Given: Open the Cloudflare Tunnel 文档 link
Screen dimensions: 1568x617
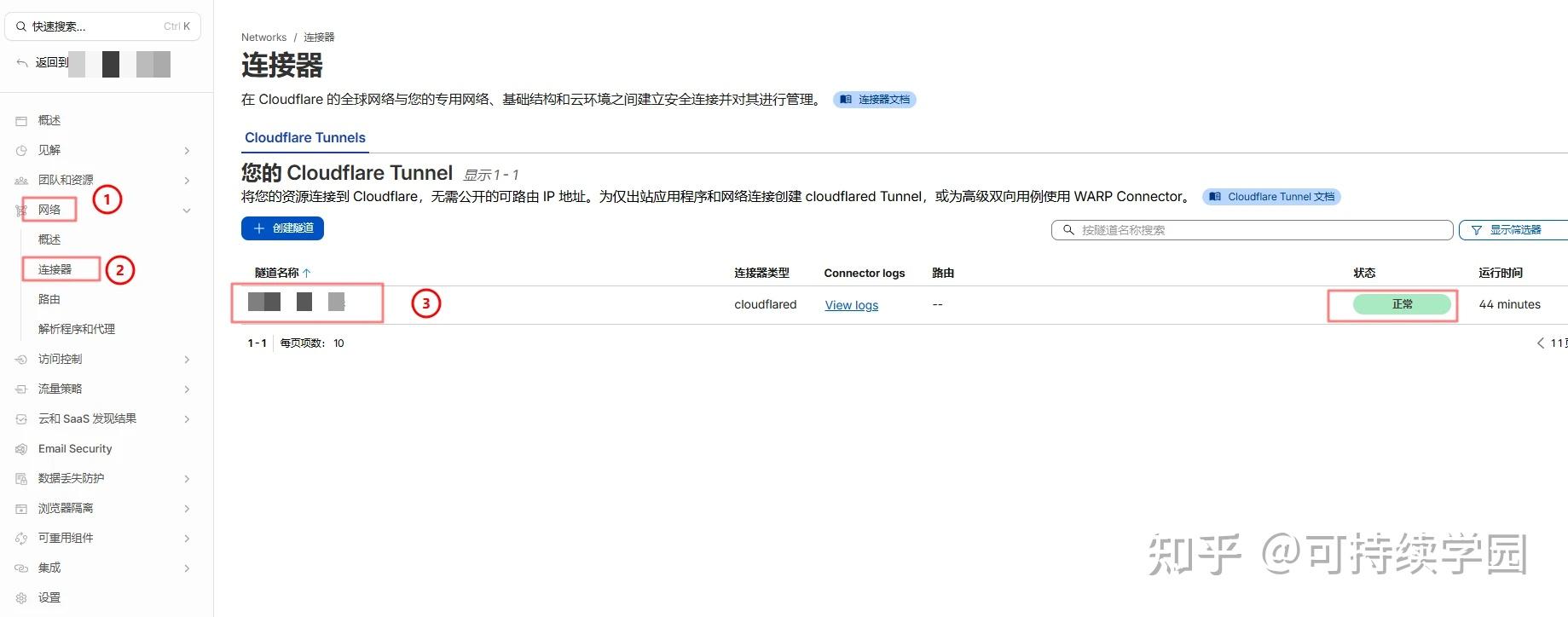Looking at the screenshot, I should point(1272,197).
